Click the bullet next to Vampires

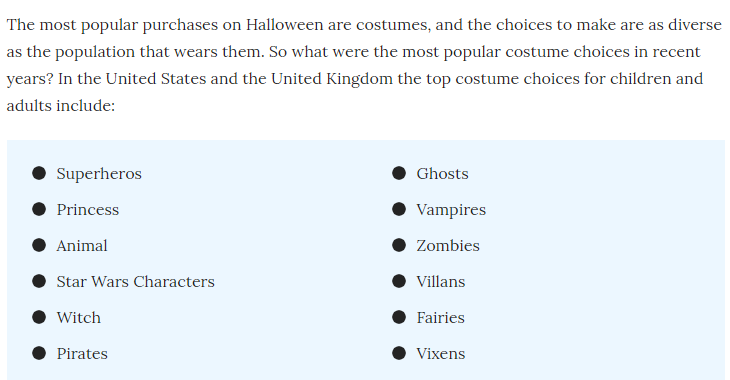pyautogui.click(x=399, y=209)
